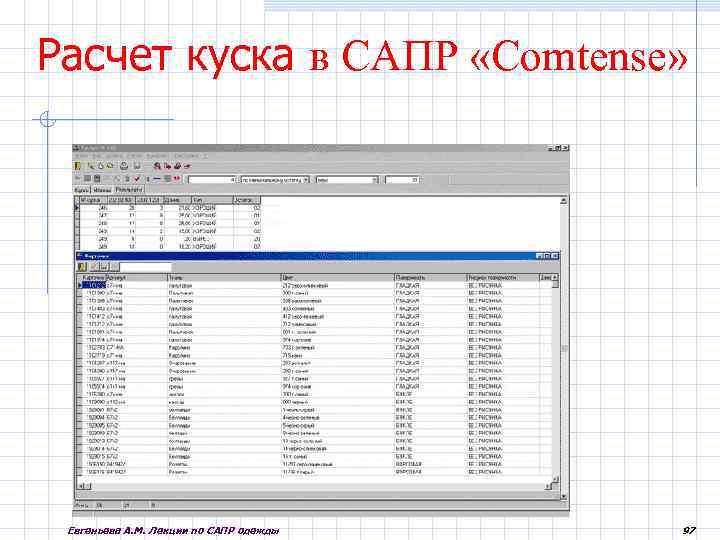Viewport: 720px width, 540px height.
Task: Switch to the 'Результаты' tab
Action: tap(129, 189)
